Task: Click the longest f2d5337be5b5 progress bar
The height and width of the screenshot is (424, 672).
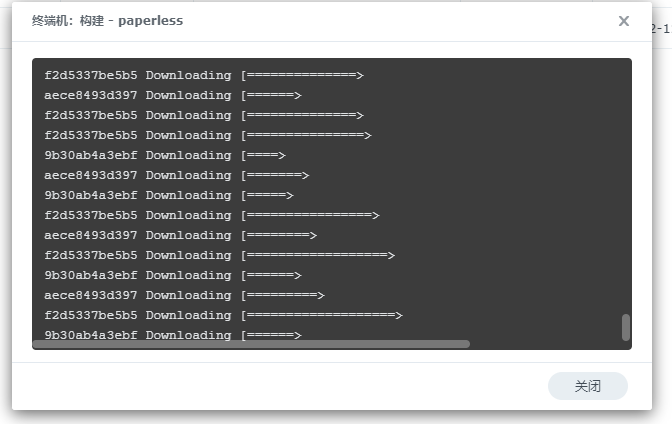Action: [x=320, y=315]
